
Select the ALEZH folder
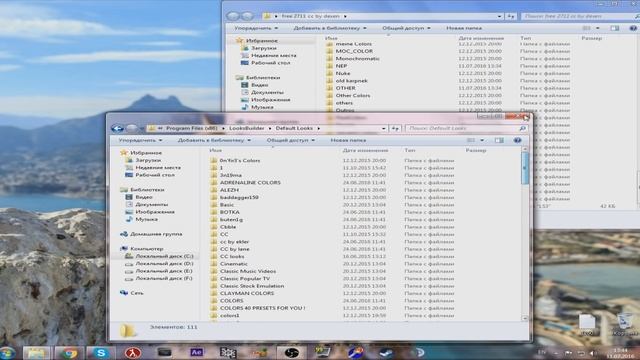pyautogui.click(x=229, y=190)
